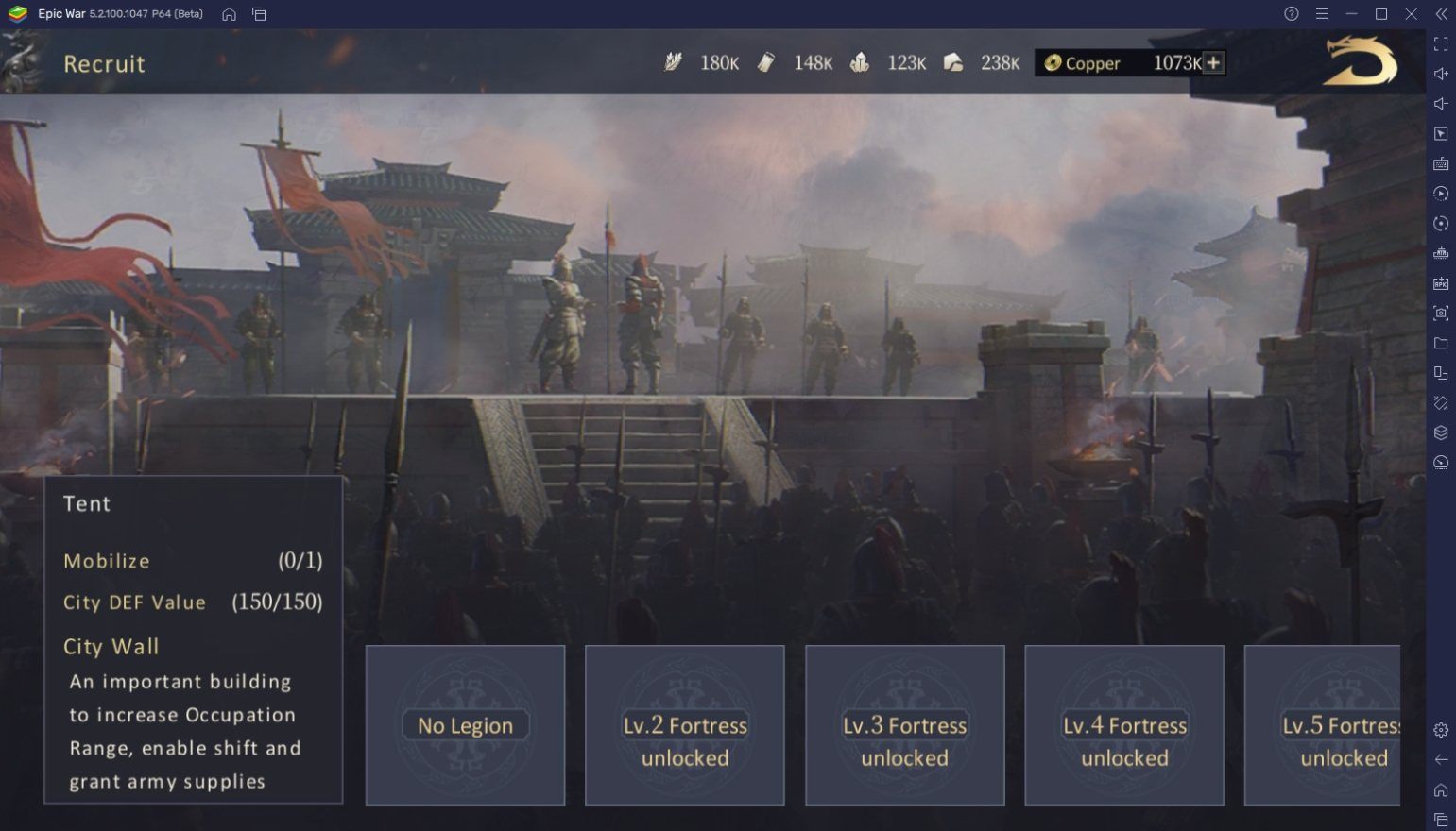Click the 238K stone amount
Image resolution: width=1456 pixels, height=831 pixels.
coord(1000,63)
